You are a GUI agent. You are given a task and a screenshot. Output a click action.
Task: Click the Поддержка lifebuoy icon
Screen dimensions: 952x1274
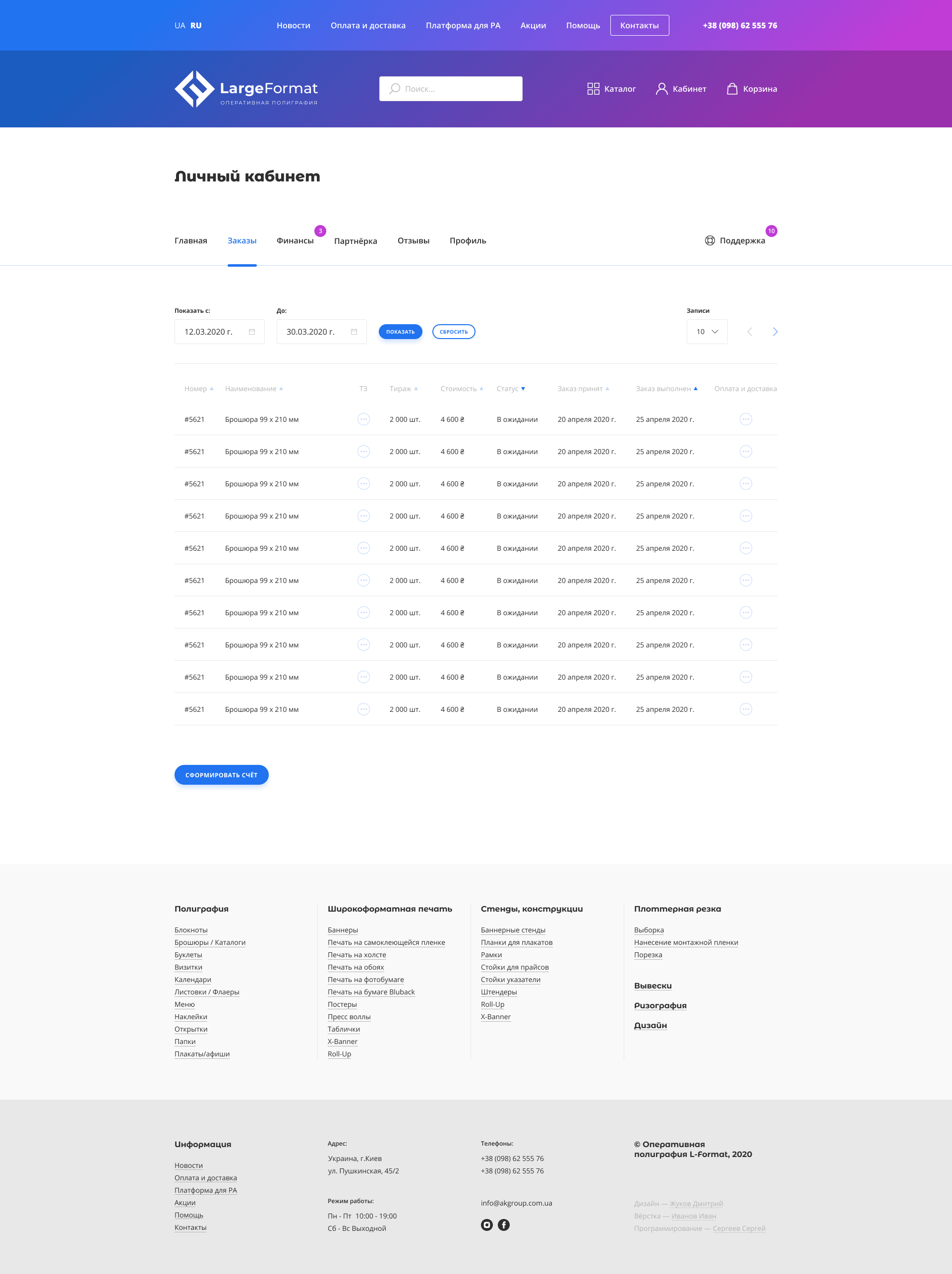pyautogui.click(x=710, y=241)
